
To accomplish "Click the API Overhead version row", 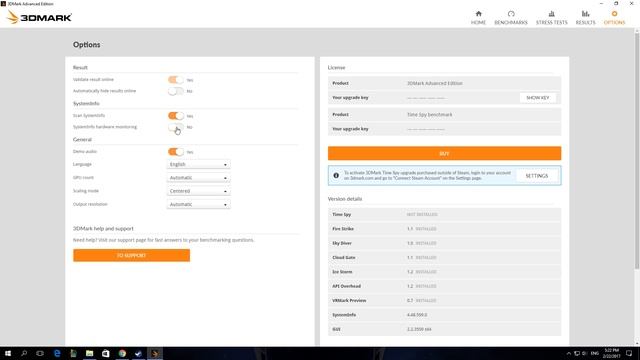I will [444, 286].
